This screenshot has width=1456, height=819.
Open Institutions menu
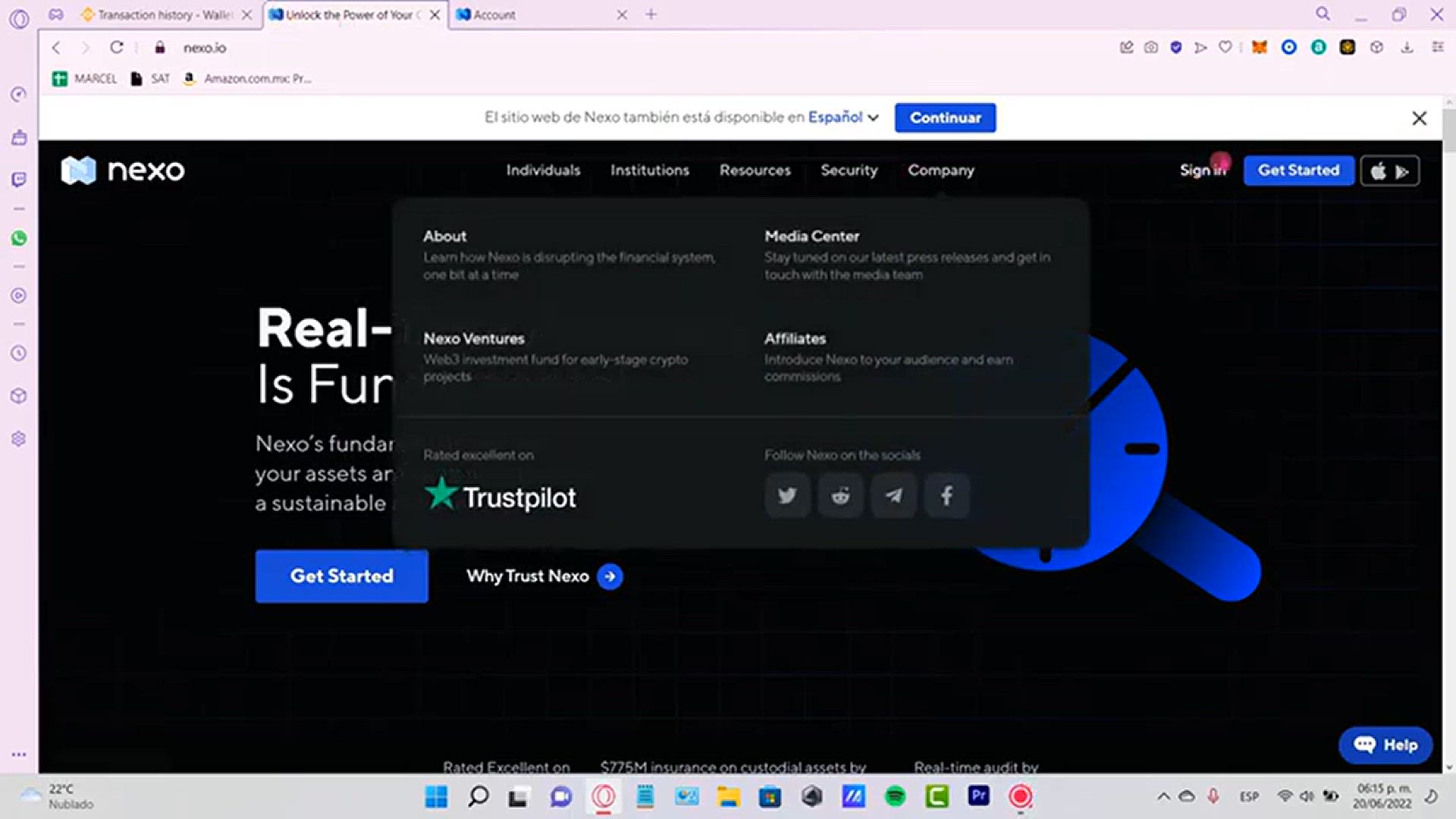coord(650,171)
